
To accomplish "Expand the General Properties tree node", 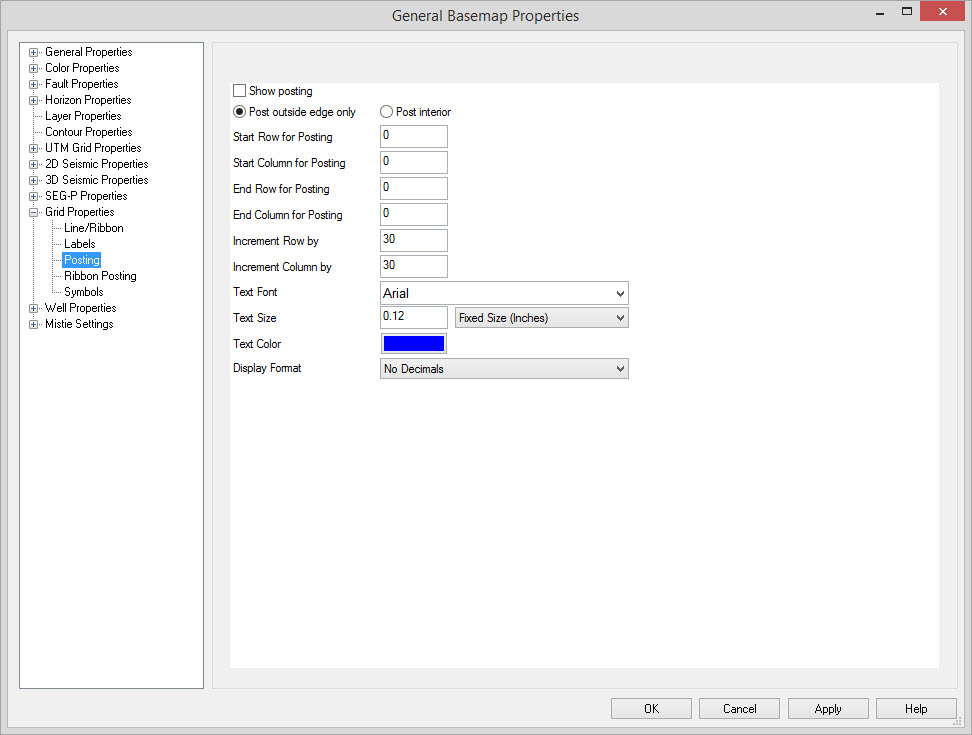I will tap(34, 52).
